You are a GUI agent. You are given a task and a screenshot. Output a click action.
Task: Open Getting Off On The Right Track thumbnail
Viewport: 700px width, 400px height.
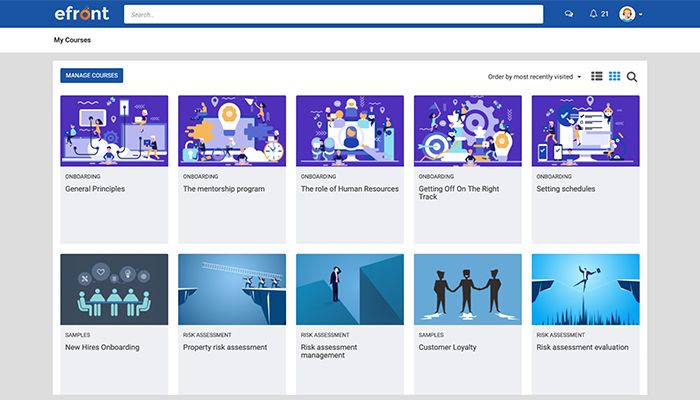[x=467, y=130]
